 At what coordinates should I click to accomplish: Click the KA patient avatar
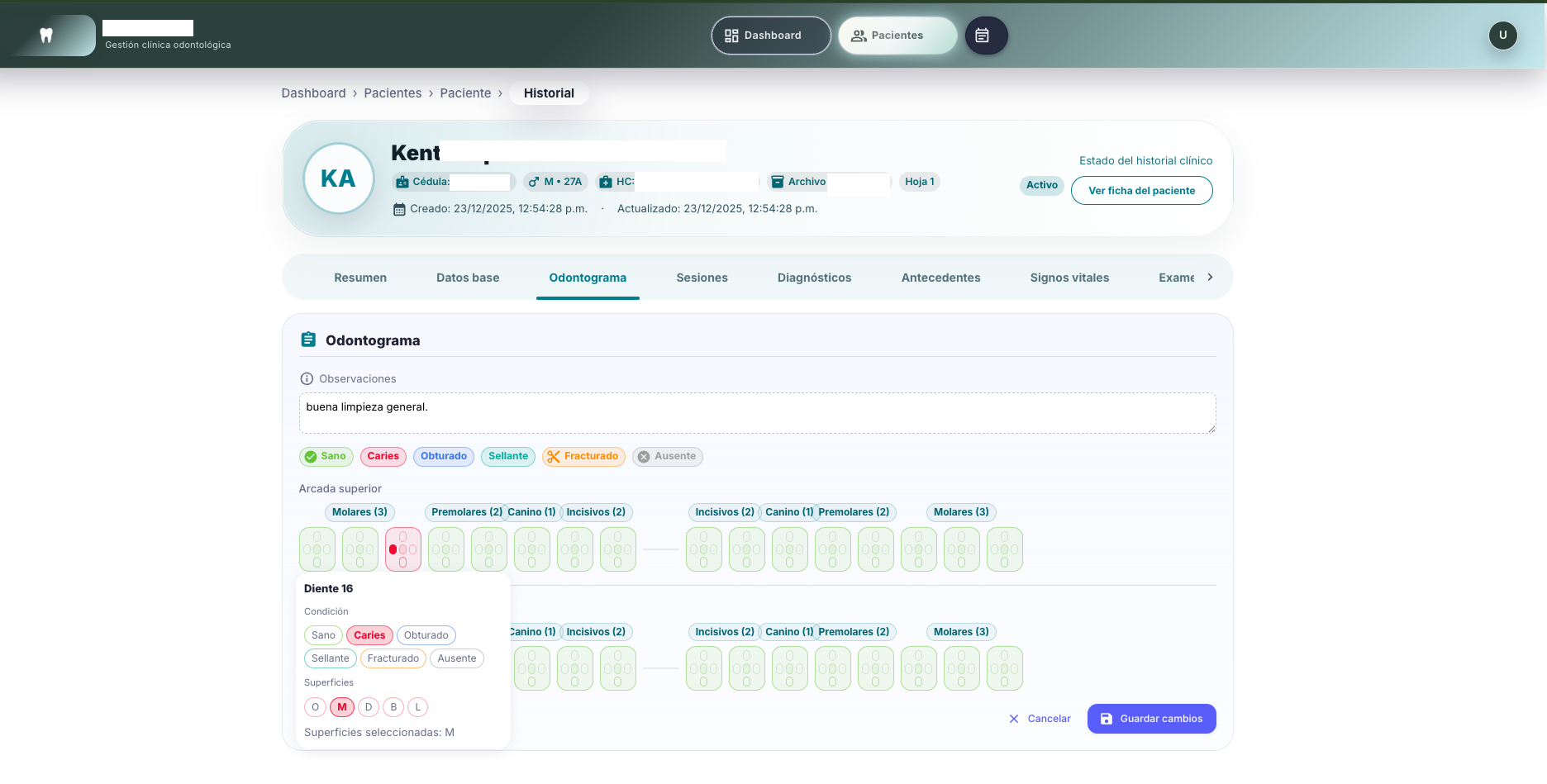(x=338, y=178)
